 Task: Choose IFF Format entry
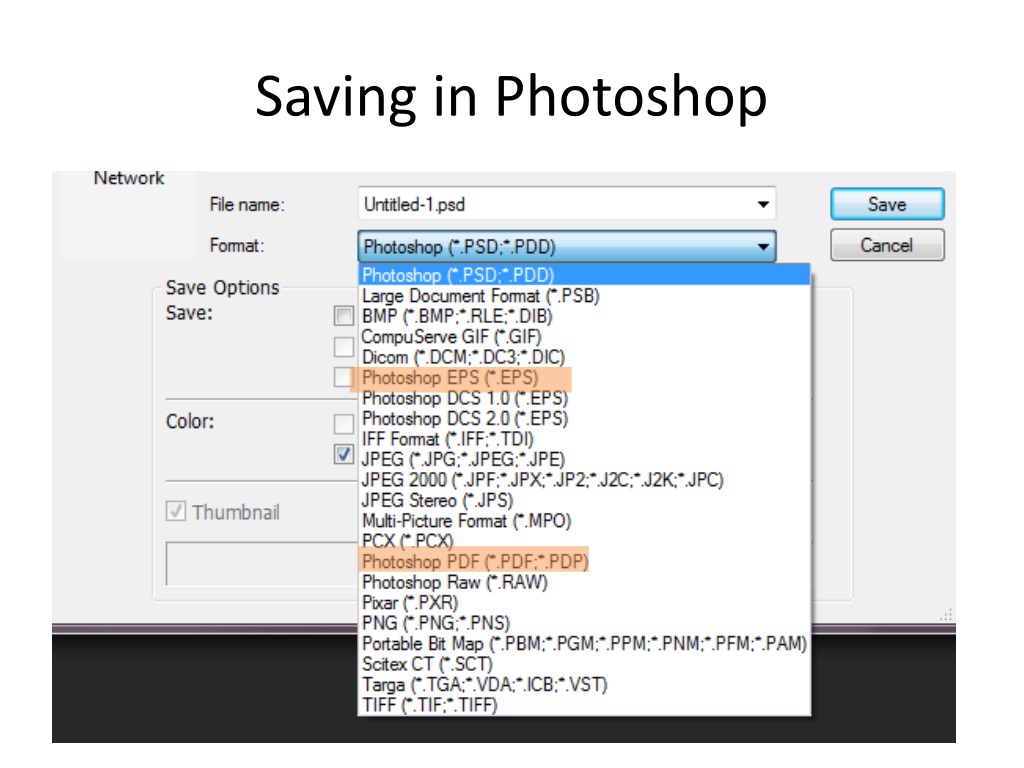tap(584, 439)
